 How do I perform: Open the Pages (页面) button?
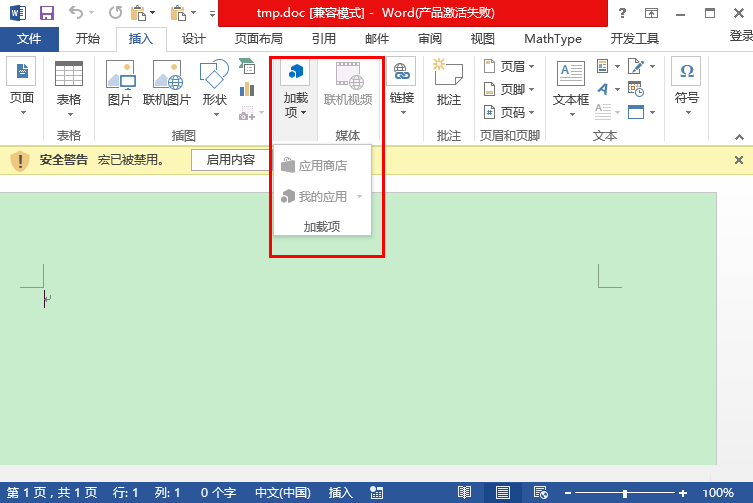click(x=22, y=87)
